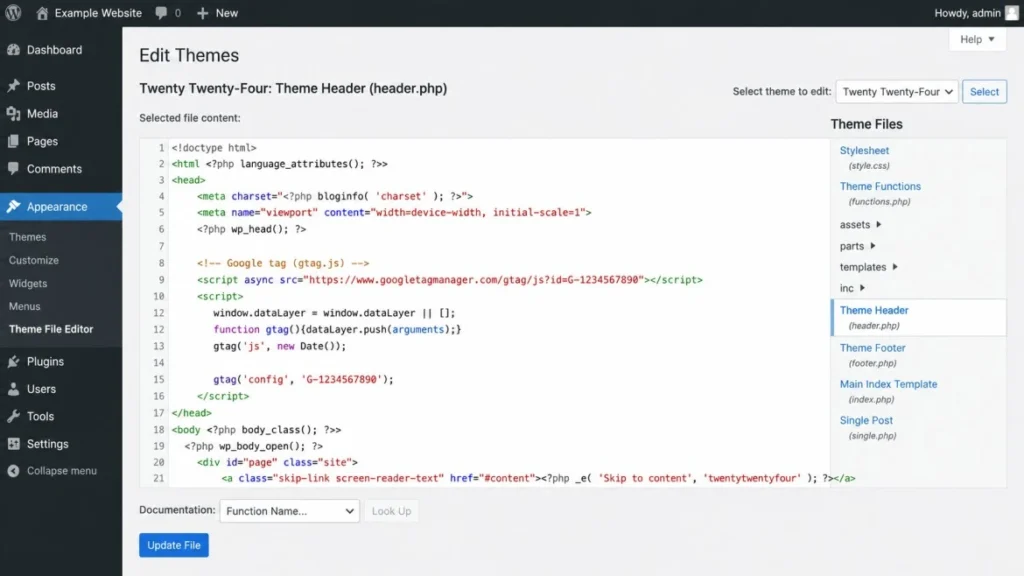Open Customize submenu item
This screenshot has width=1024, height=576.
click(34, 260)
